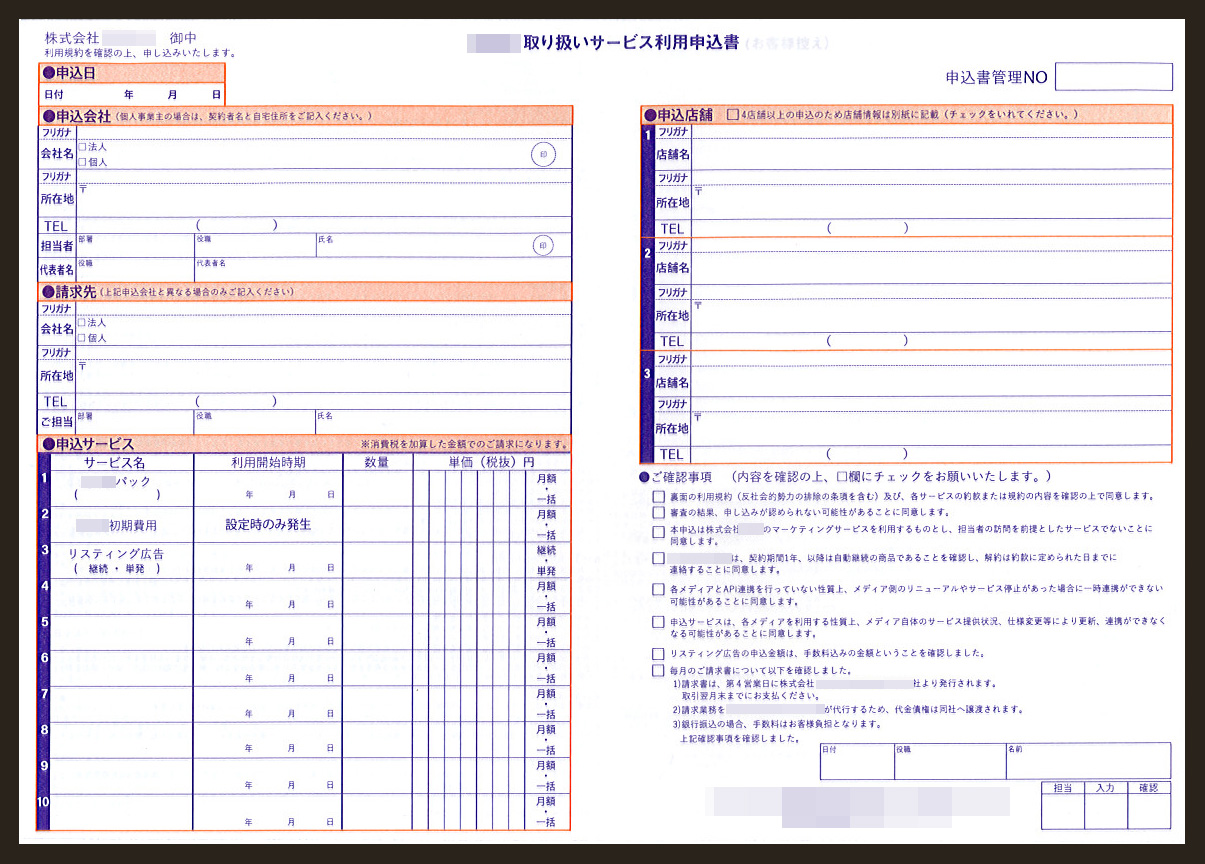The height and width of the screenshot is (864, 1205).
Task: Click 請求先 TEL field
Action: coord(322,402)
